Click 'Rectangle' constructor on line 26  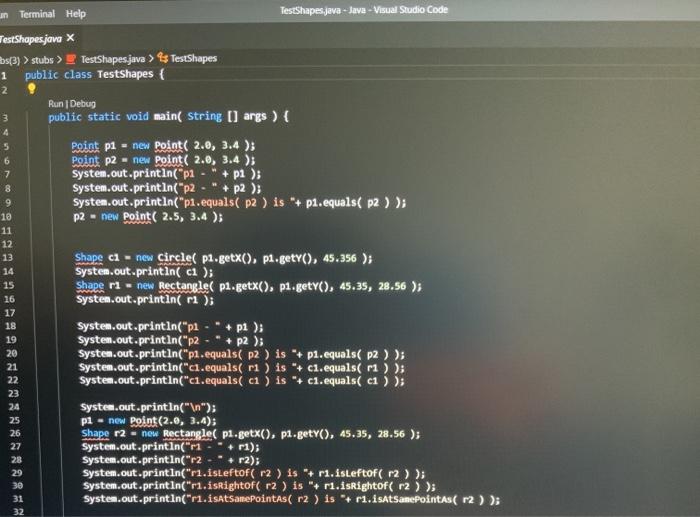click(187, 434)
